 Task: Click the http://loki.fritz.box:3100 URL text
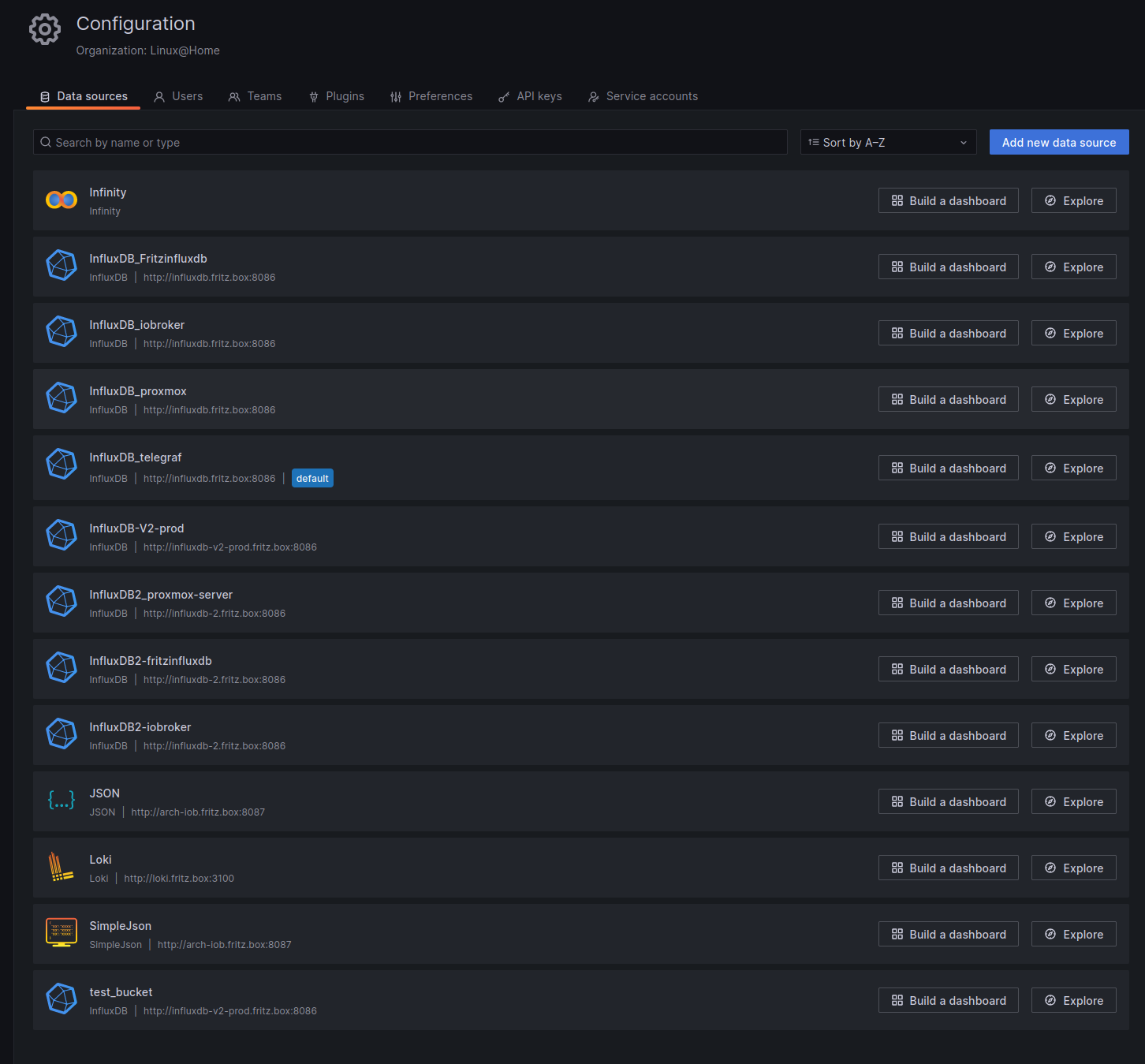coord(179,879)
